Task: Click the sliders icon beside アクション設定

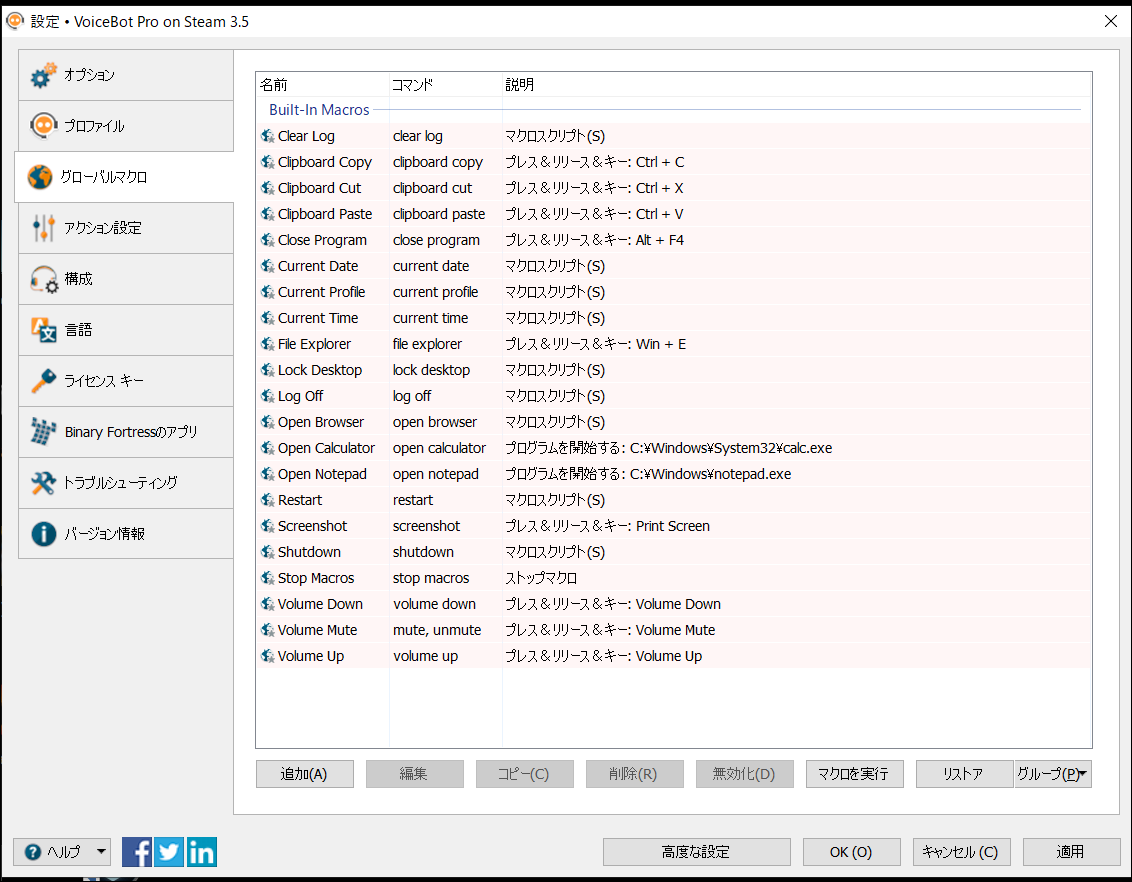Action: tap(43, 228)
